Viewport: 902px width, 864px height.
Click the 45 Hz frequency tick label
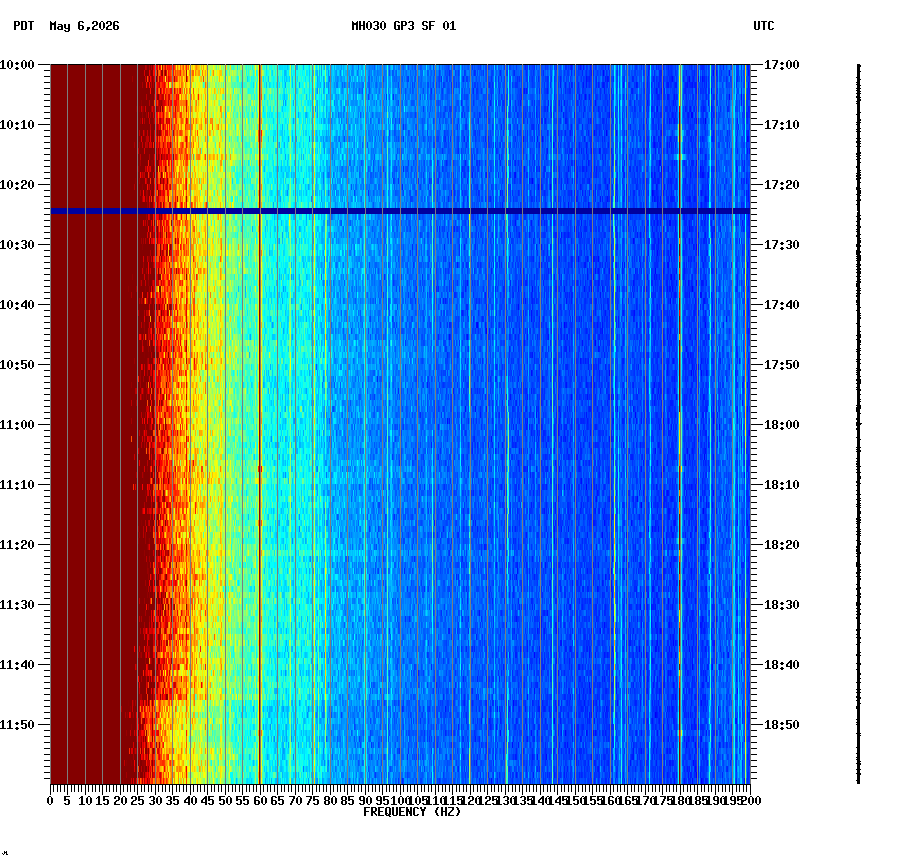(x=208, y=801)
